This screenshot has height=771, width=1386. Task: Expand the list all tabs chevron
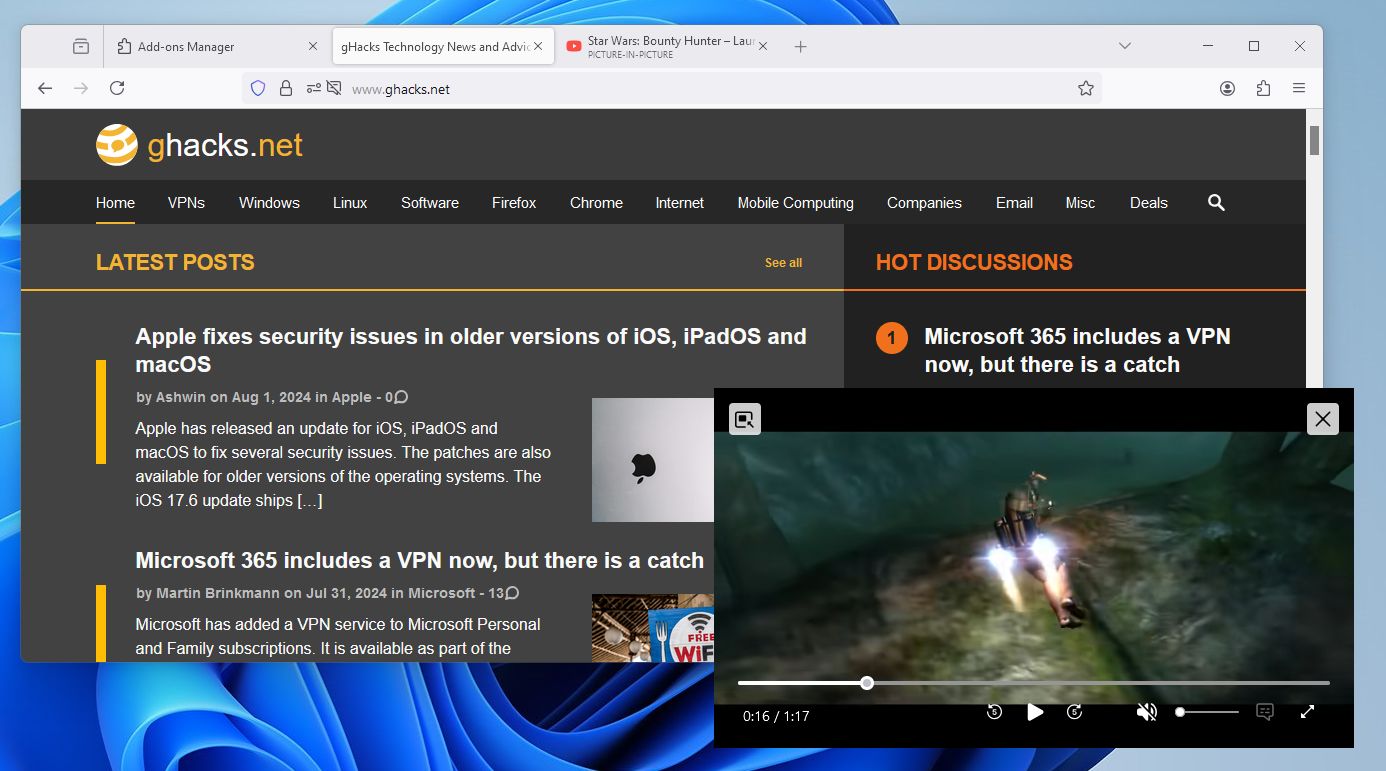point(1125,46)
